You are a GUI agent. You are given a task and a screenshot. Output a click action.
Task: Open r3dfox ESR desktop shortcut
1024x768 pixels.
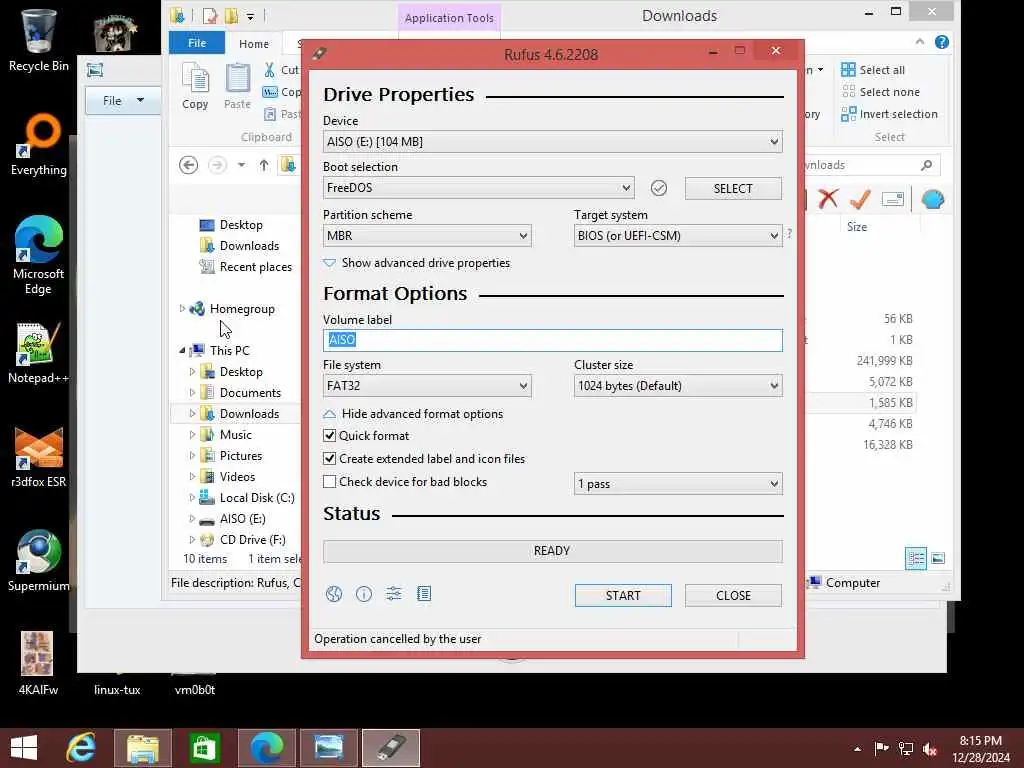pos(39,456)
